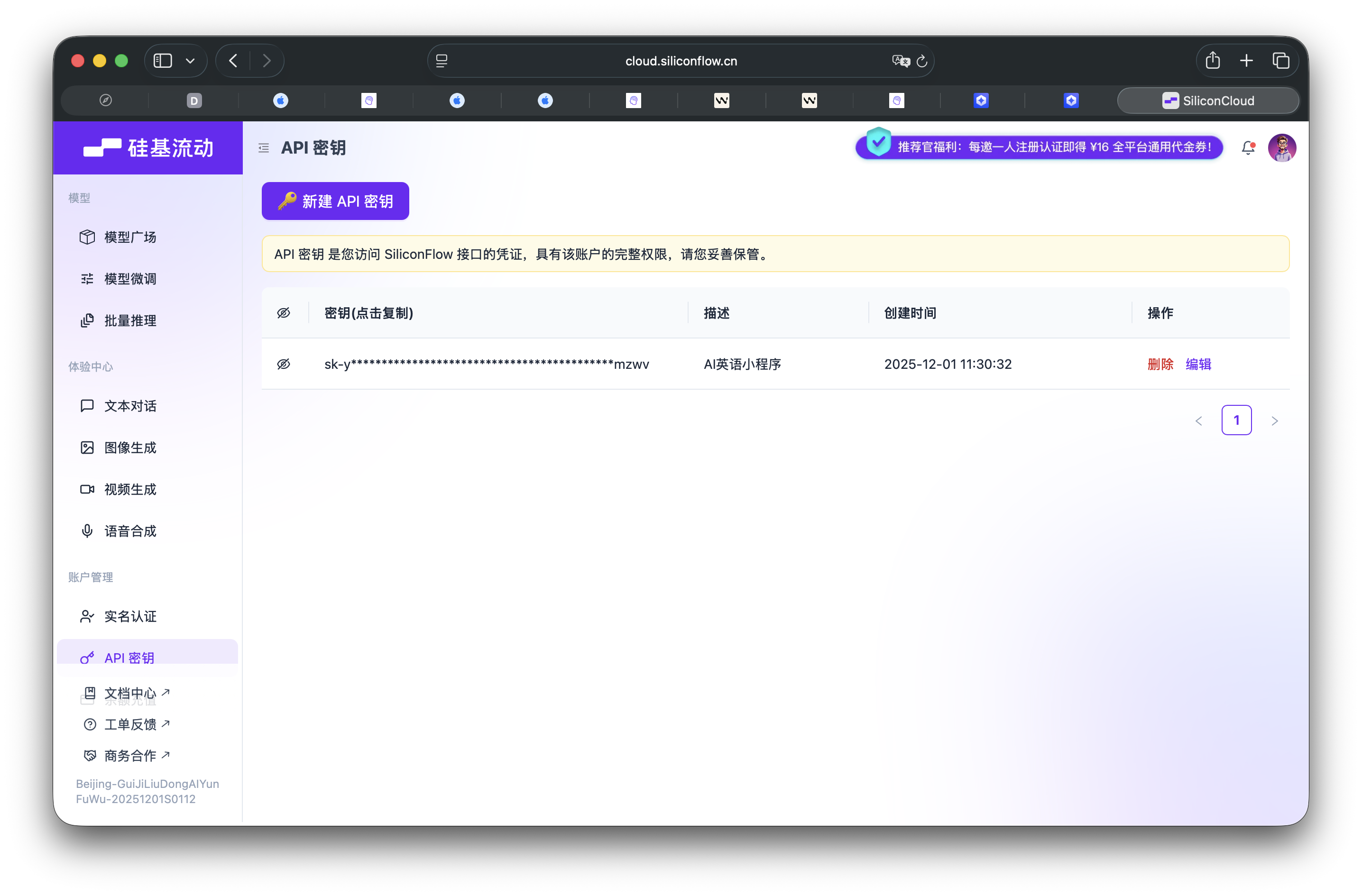Open the user avatar menu

click(x=1282, y=147)
